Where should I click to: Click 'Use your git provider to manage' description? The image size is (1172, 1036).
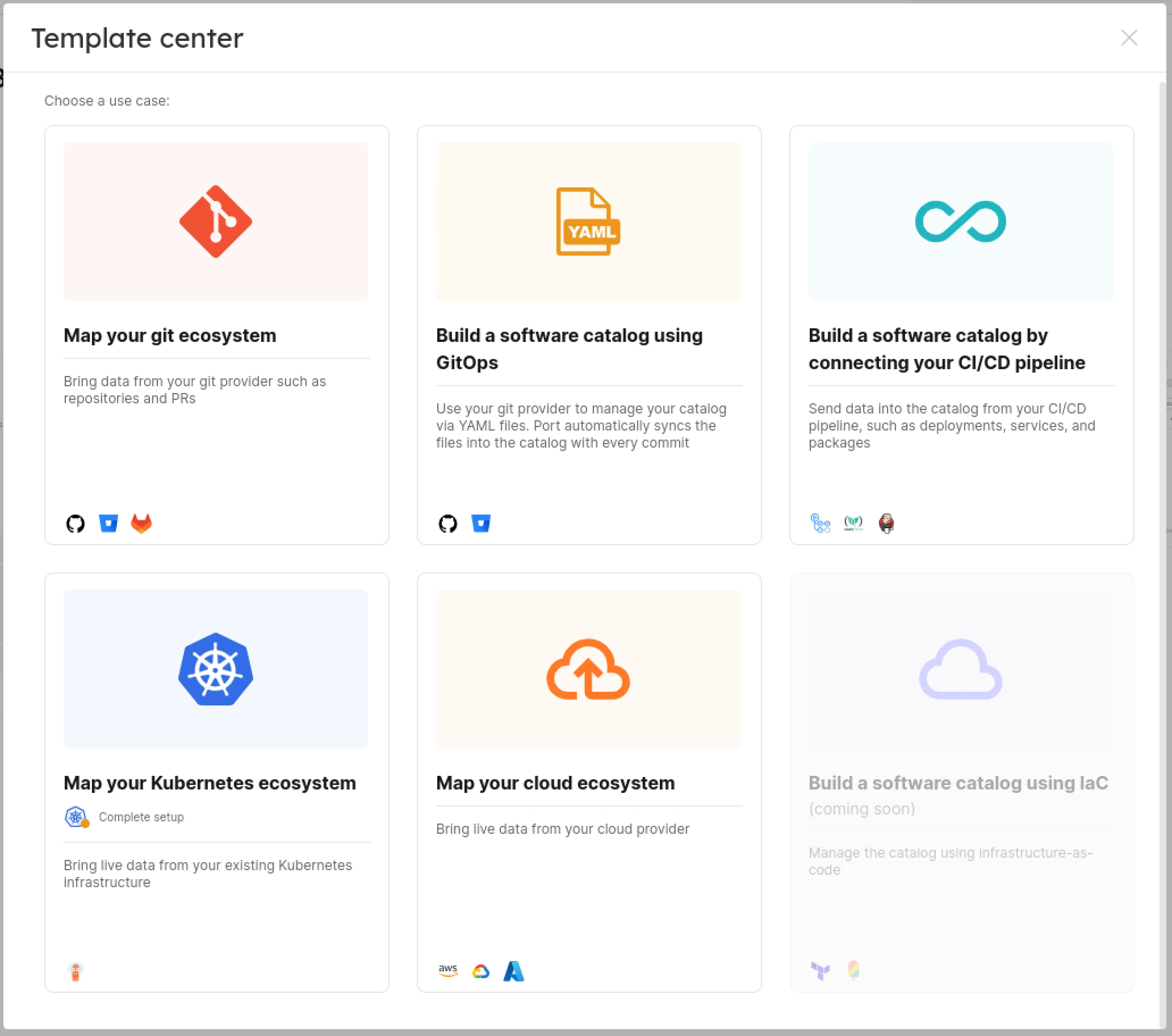(581, 426)
